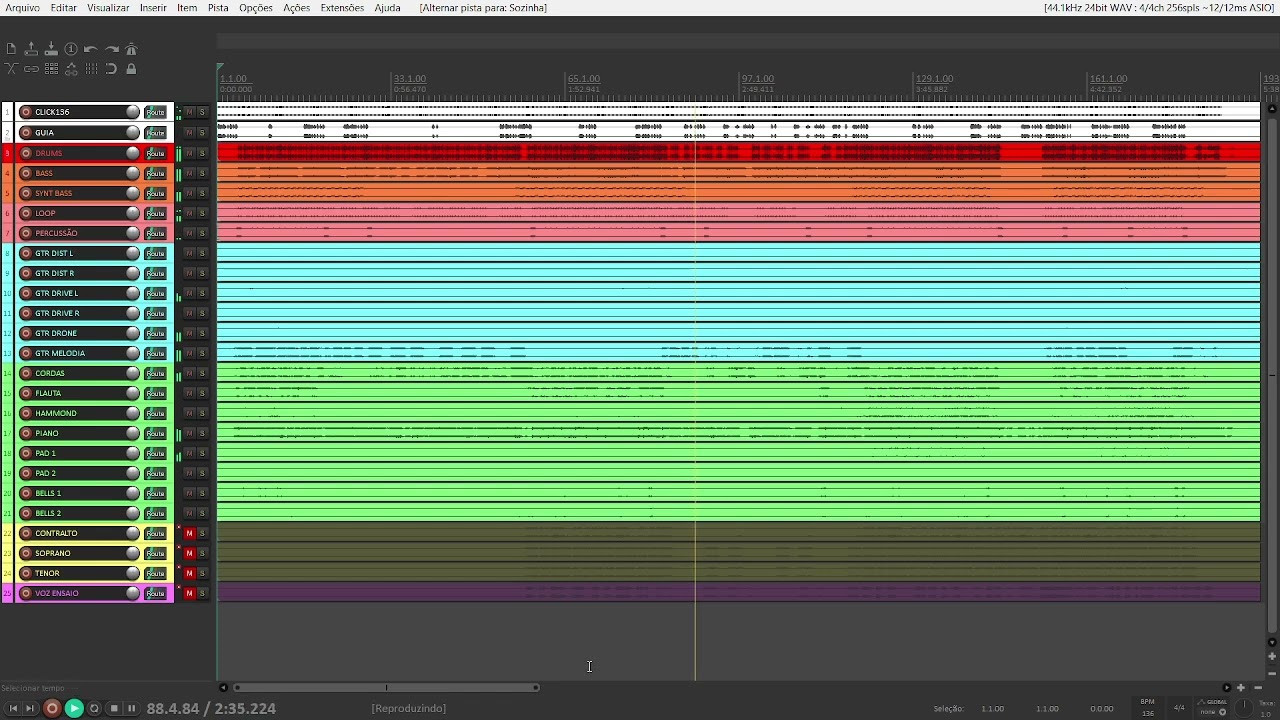The width and height of the screenshot is (1280, 720).
Task: Click the Stop transport button
Action: point(114,708)
